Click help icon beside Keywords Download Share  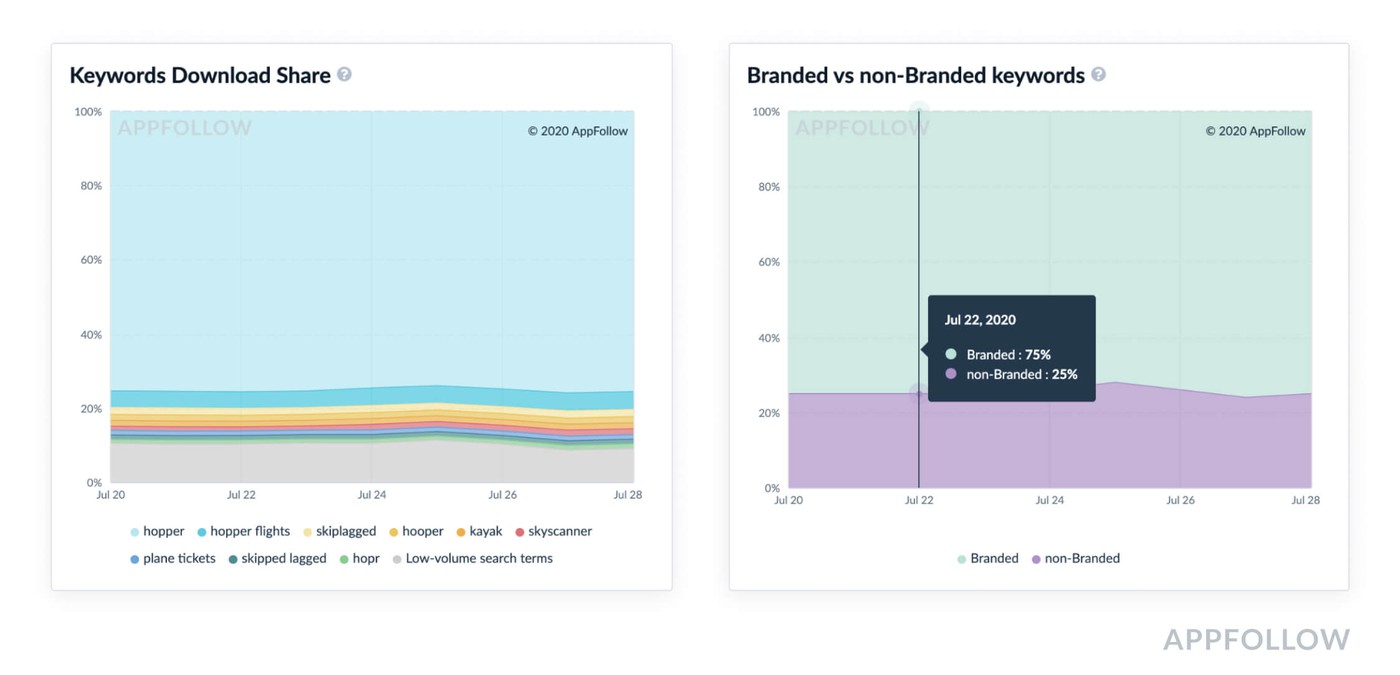coord(344,74)
